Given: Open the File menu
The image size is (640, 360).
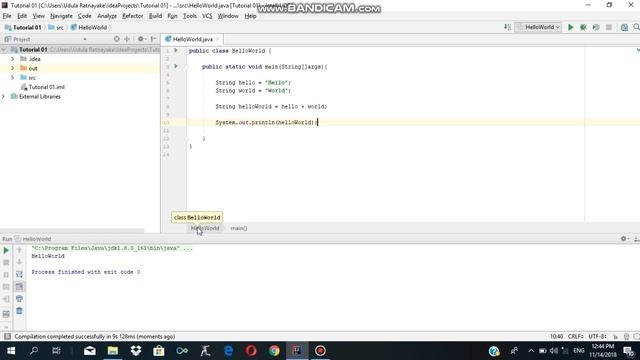Looking at the screenshot, I should tap(7, 16).
